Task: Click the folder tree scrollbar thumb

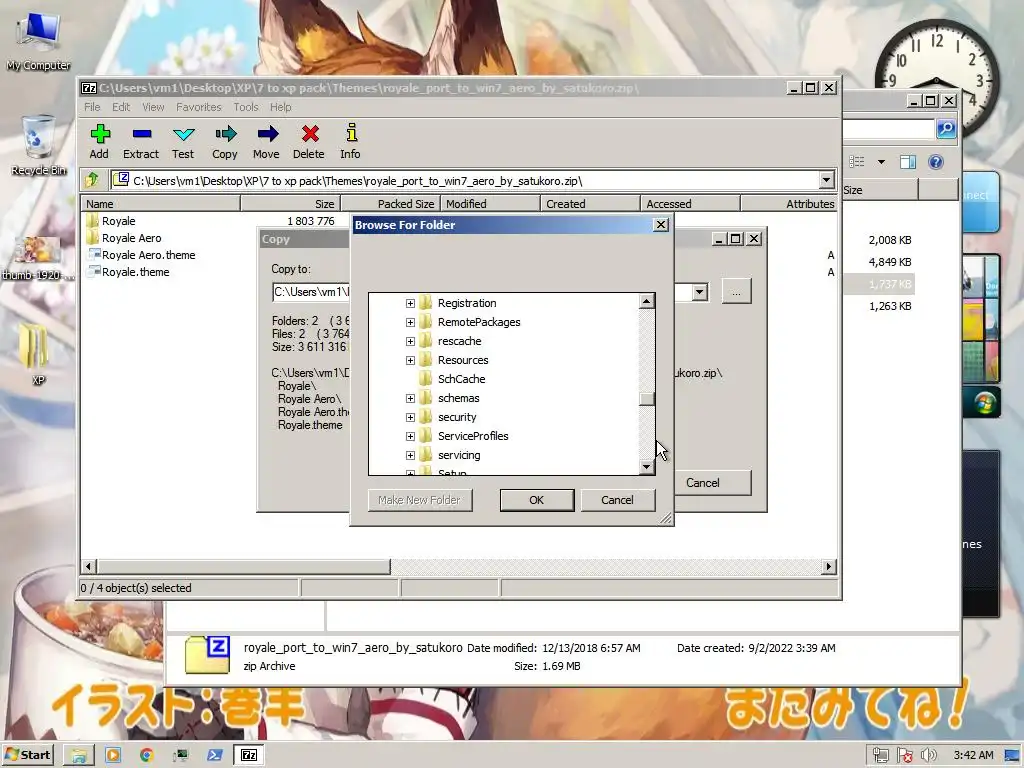Action: point(647,399)
